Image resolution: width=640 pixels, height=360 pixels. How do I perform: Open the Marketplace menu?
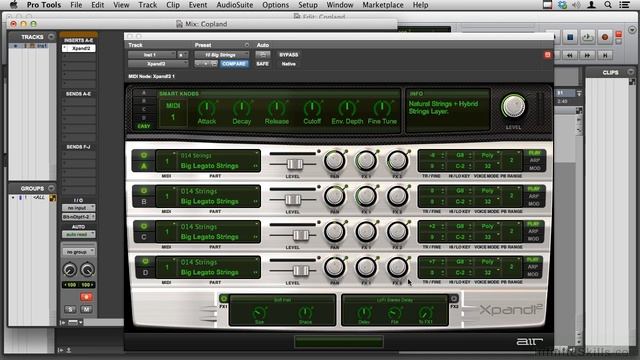pyautogui.click(x=383, y=5)
